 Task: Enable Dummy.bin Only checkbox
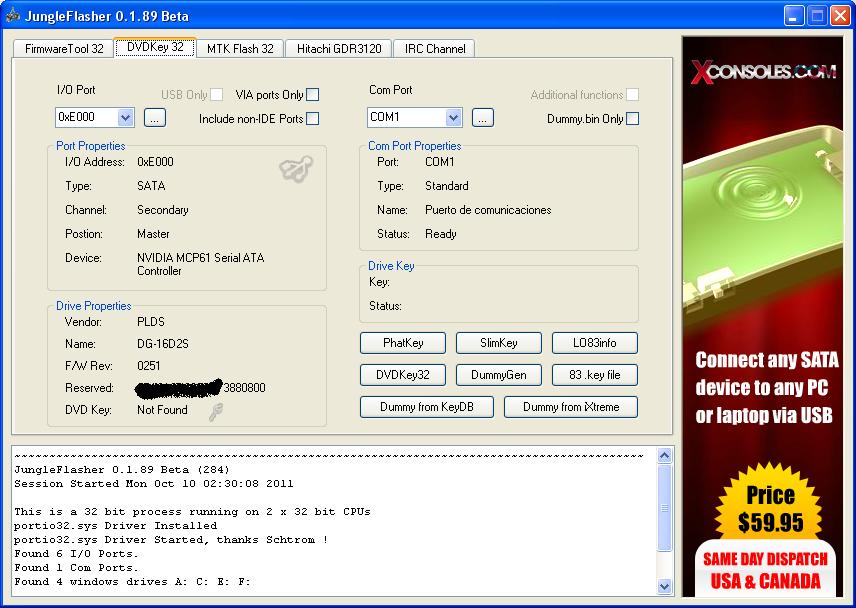point(633,118)
